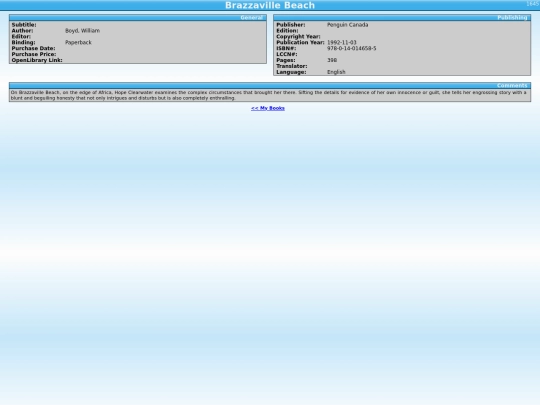Click the Pages: label
The image size is (540, 405).
[x=285, y=60]
